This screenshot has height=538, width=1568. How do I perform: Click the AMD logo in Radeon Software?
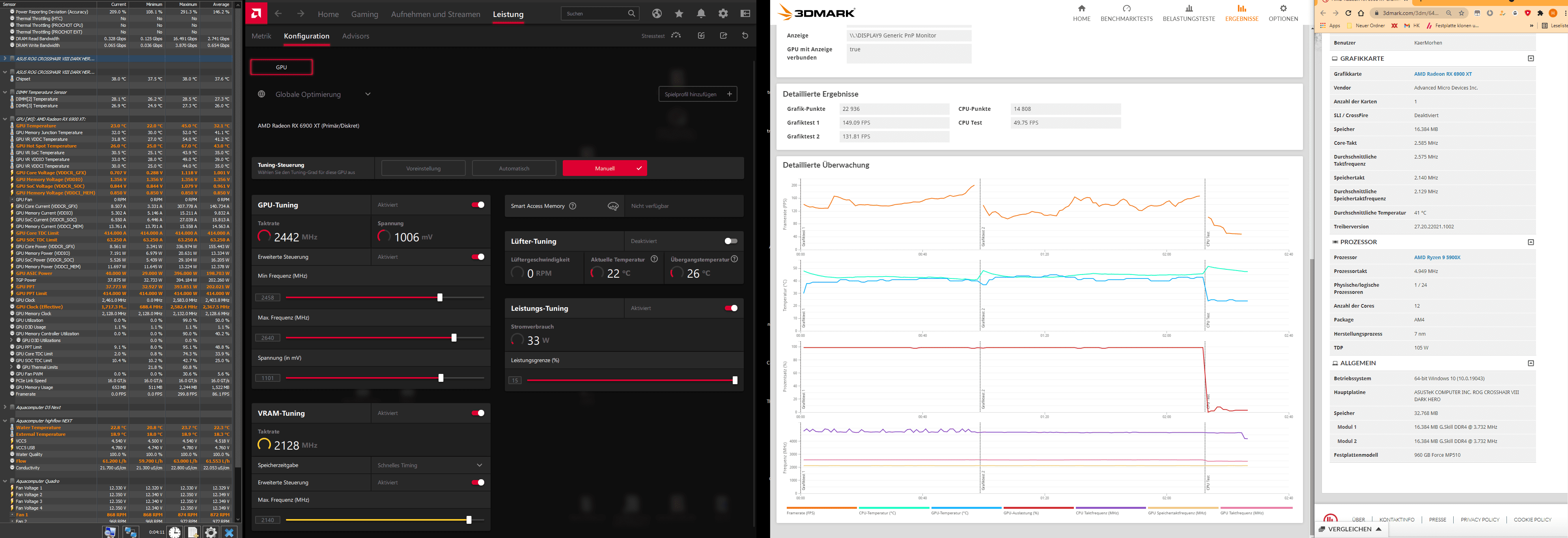pos(256,13)
